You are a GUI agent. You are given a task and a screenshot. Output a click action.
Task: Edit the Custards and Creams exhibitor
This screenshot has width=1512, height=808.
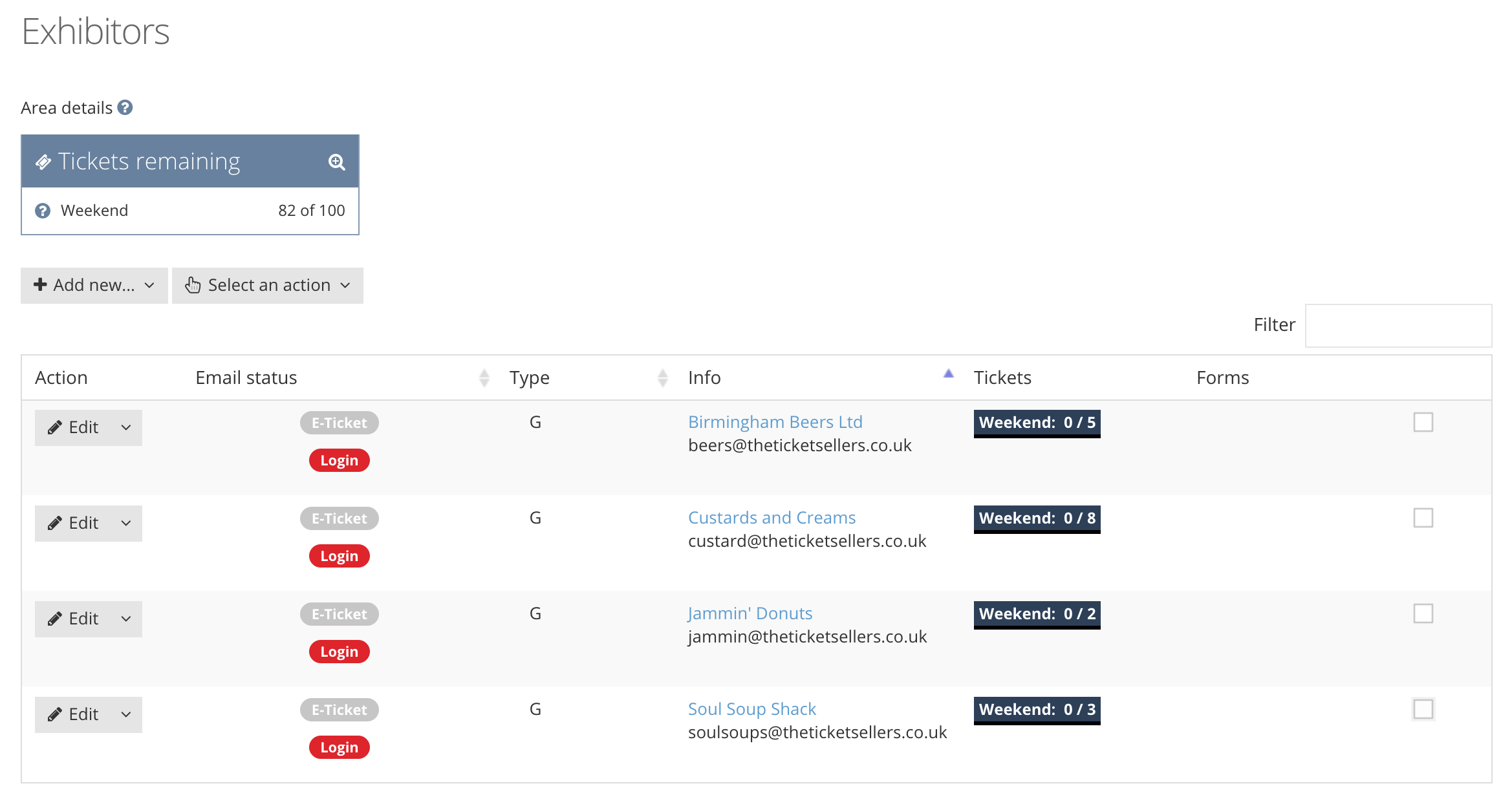[73, 523]
